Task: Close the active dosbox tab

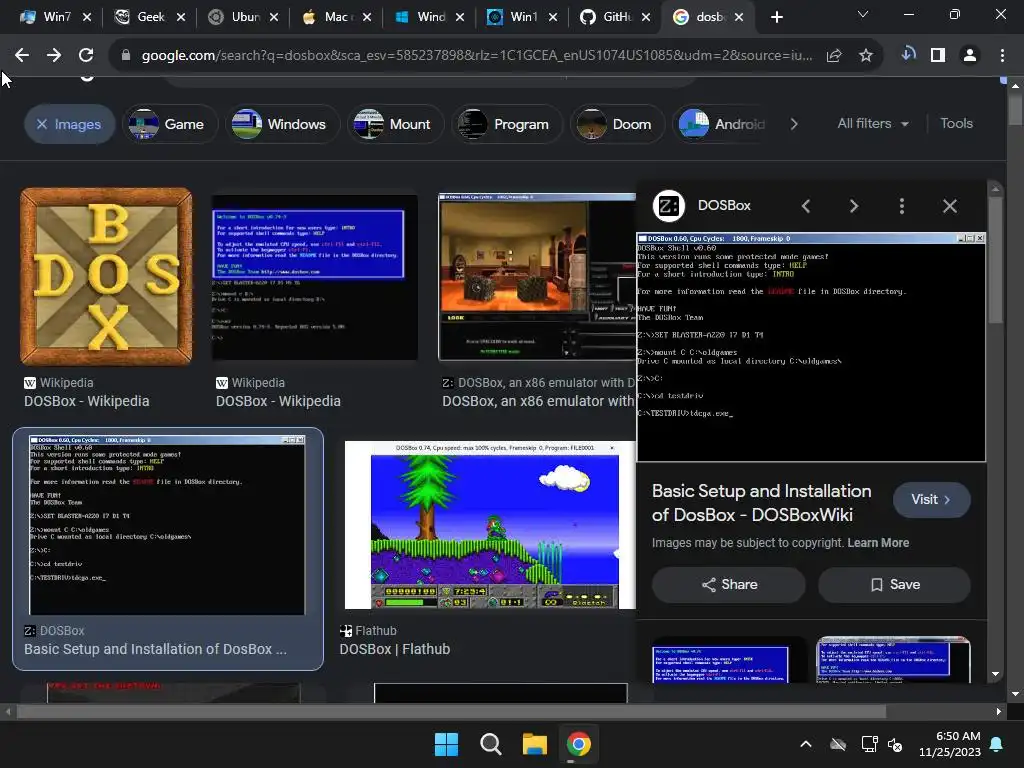Action: click(739, 18)
